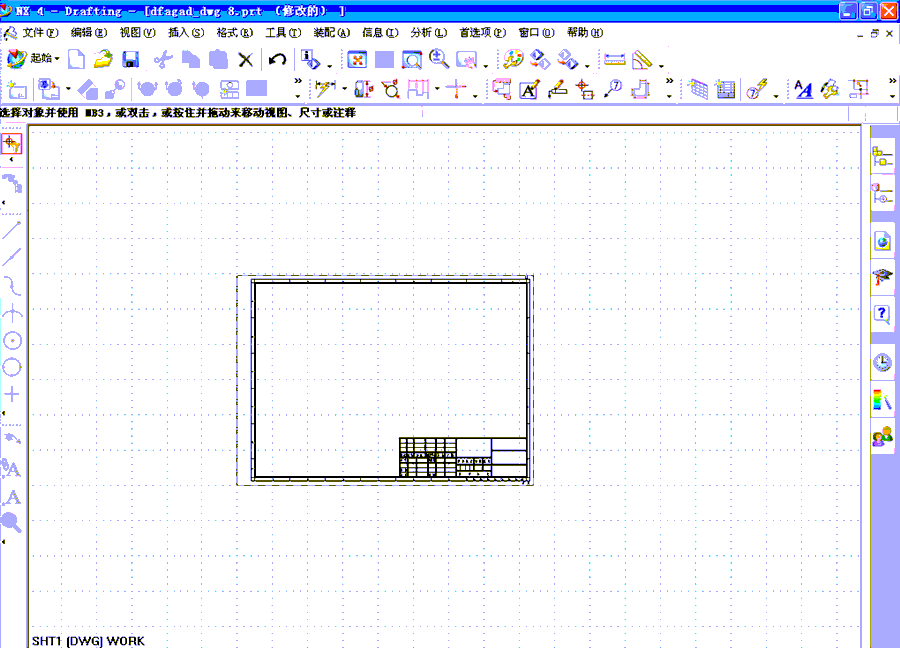Click the ID Symbol balloon icon
The image size is (900, 648).
click(x=613, y=89)
